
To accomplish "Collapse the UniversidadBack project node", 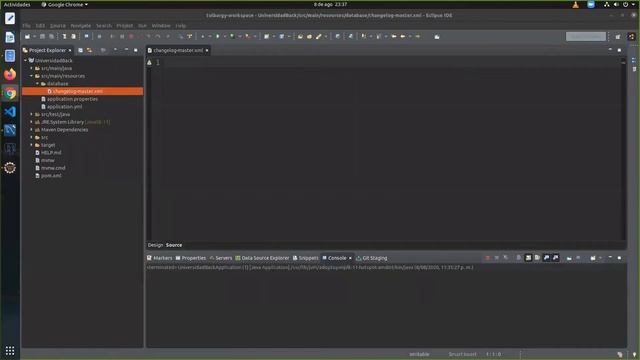I will [25, 60].
